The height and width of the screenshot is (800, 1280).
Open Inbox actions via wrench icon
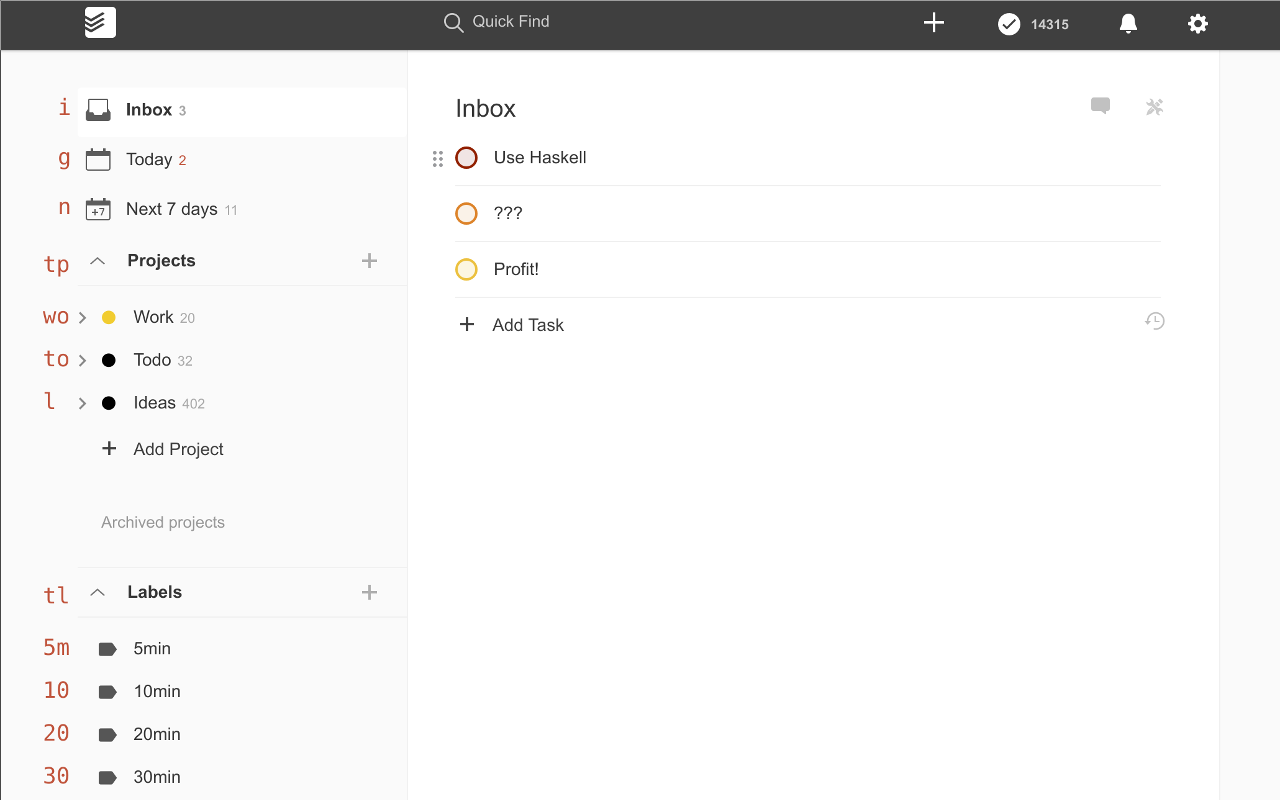1154,106
